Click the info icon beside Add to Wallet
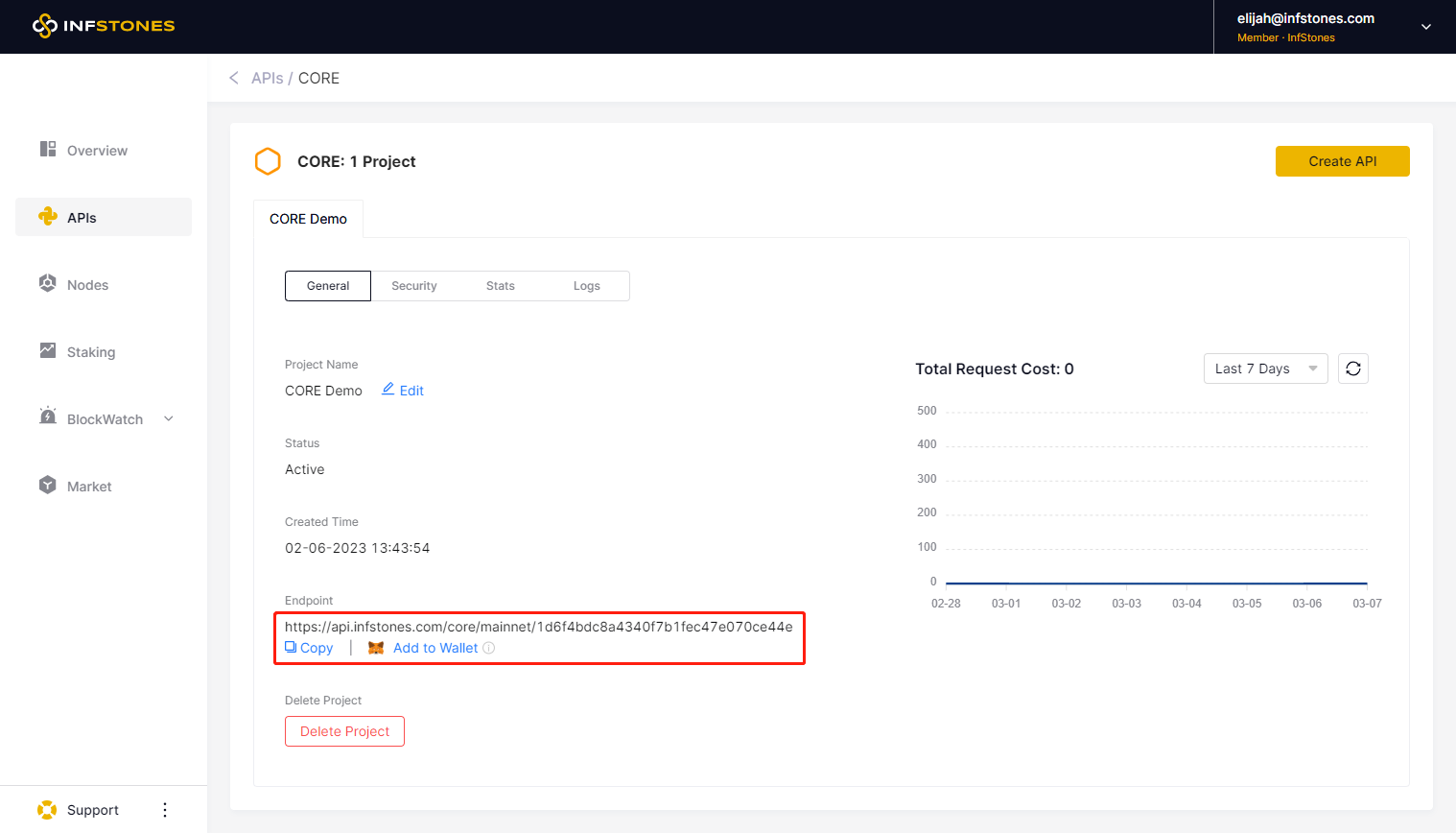The width and height of the screenshot is (1456, 833). (489, 648)
